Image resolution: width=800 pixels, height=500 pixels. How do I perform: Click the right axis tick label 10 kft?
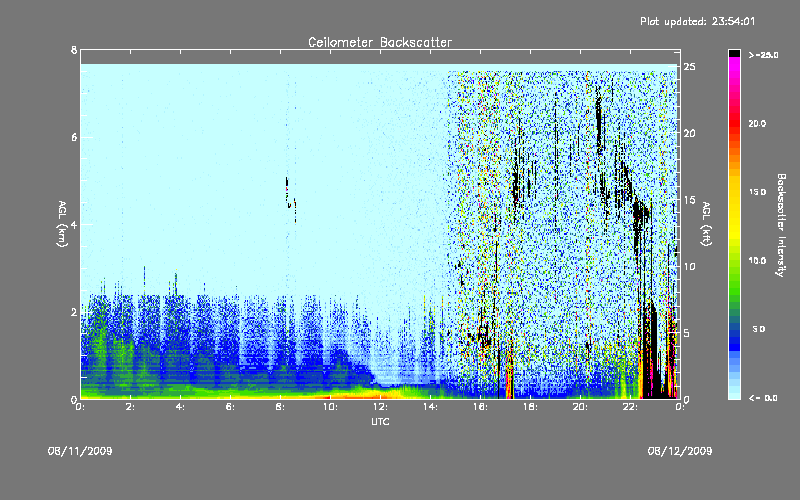pos(689,266)
